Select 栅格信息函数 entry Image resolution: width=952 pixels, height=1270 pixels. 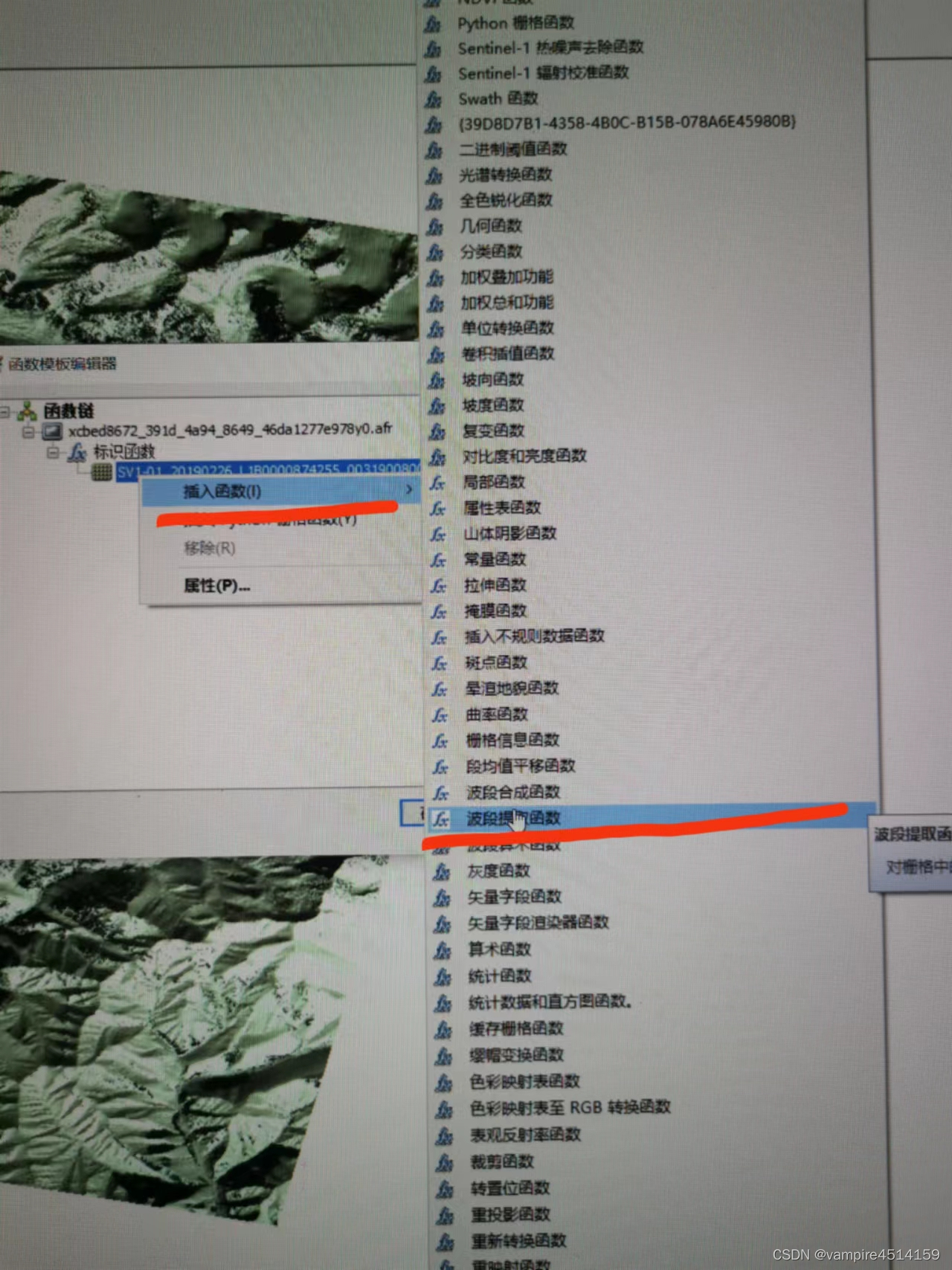(512, 741)
